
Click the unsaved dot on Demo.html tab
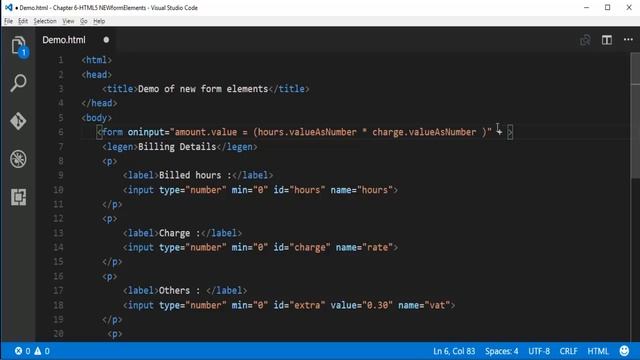point(106,40)
